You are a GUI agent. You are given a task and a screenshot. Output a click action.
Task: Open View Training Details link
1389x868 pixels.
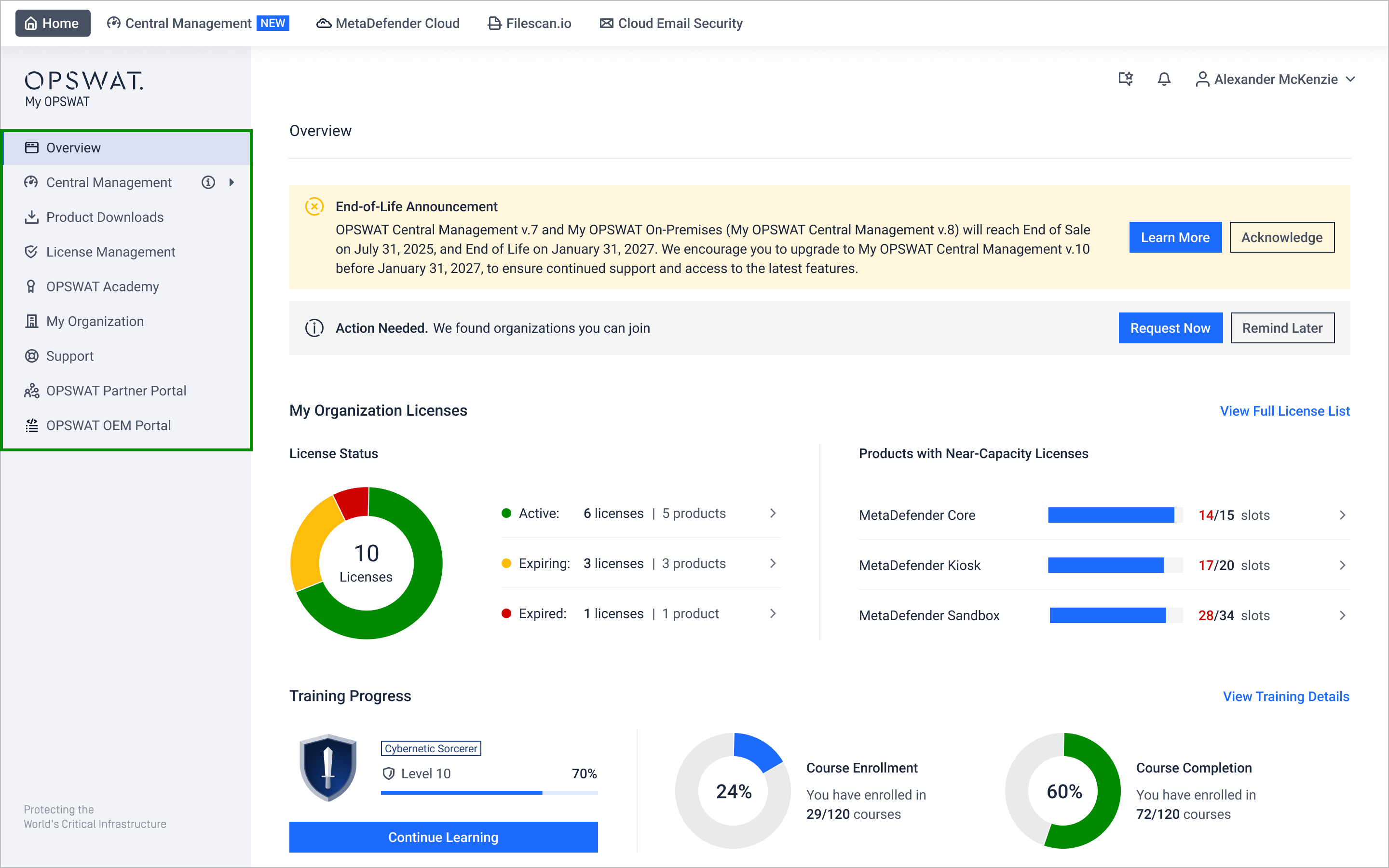click(1286, 696)
